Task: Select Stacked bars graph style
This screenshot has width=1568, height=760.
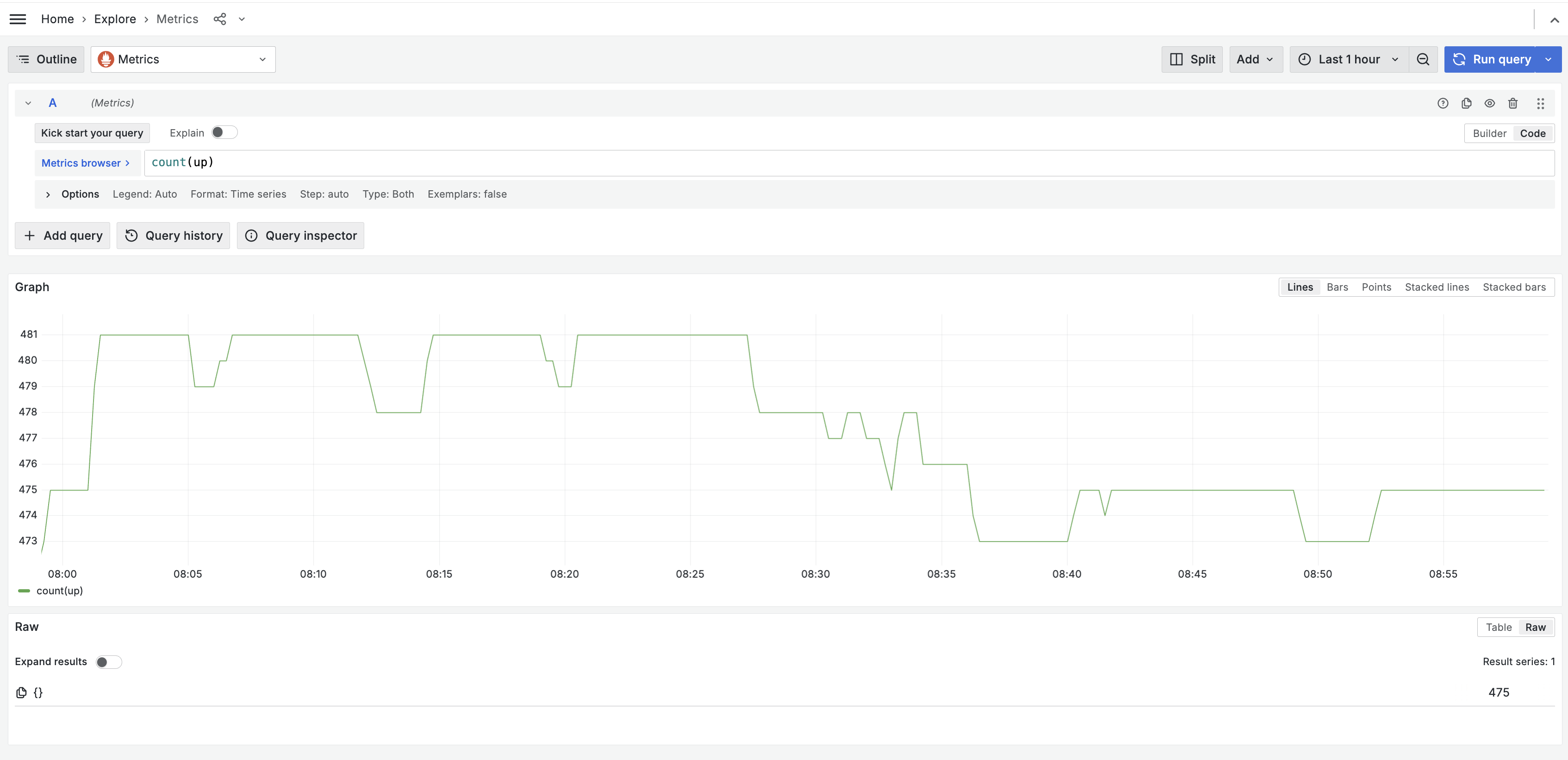Action: pyautogui.click(x=1514, y=287)
